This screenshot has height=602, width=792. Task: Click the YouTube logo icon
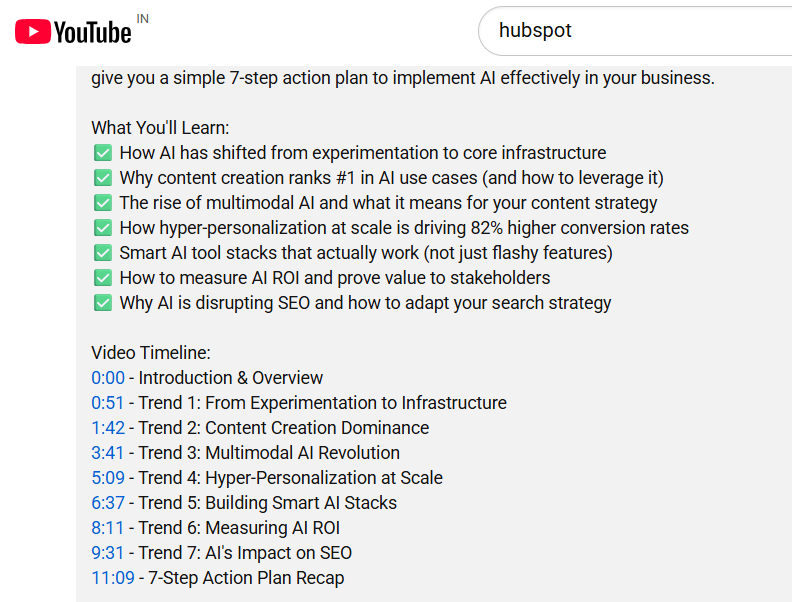point(33,32)
